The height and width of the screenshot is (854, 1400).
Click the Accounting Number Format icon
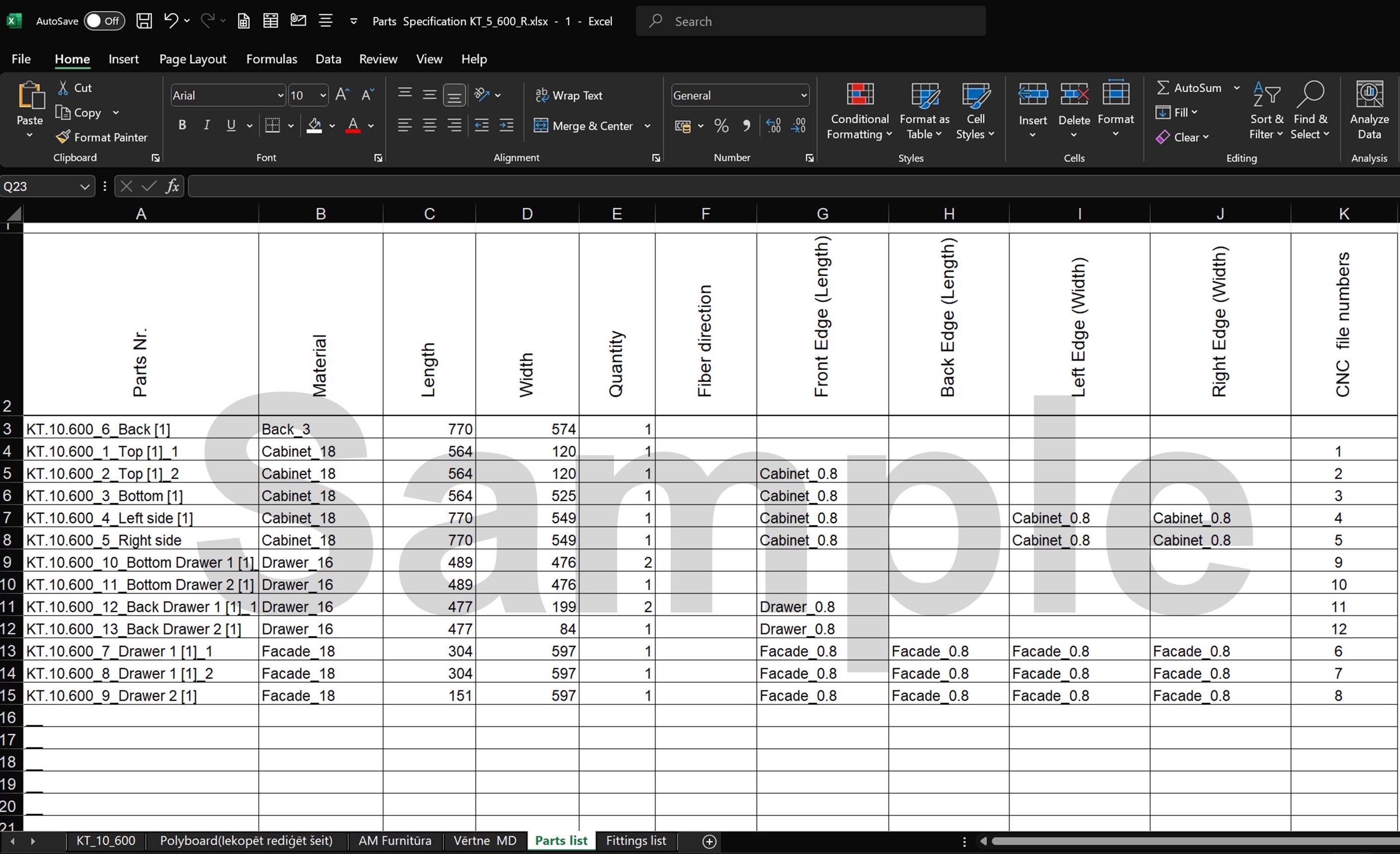click(x=683, y=126)
